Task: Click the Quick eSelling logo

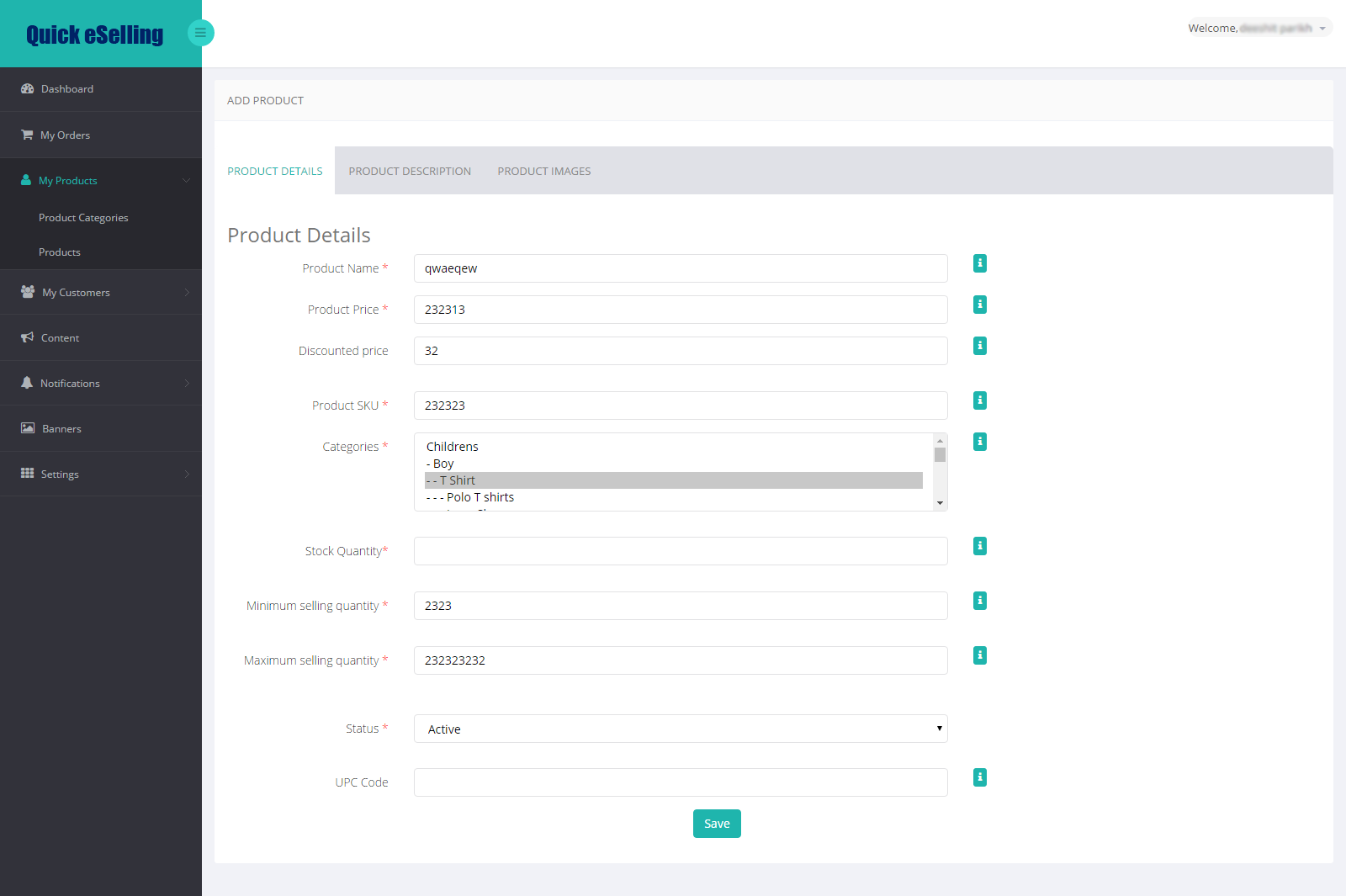Action: point(94,34)
